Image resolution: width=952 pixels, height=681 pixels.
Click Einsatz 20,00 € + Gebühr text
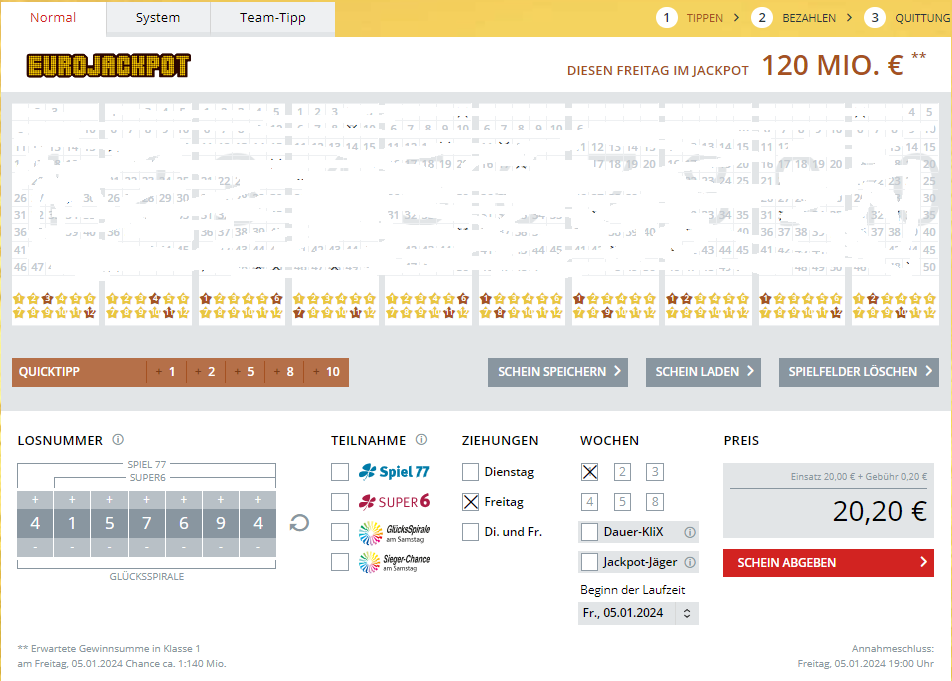click(858, 477)
